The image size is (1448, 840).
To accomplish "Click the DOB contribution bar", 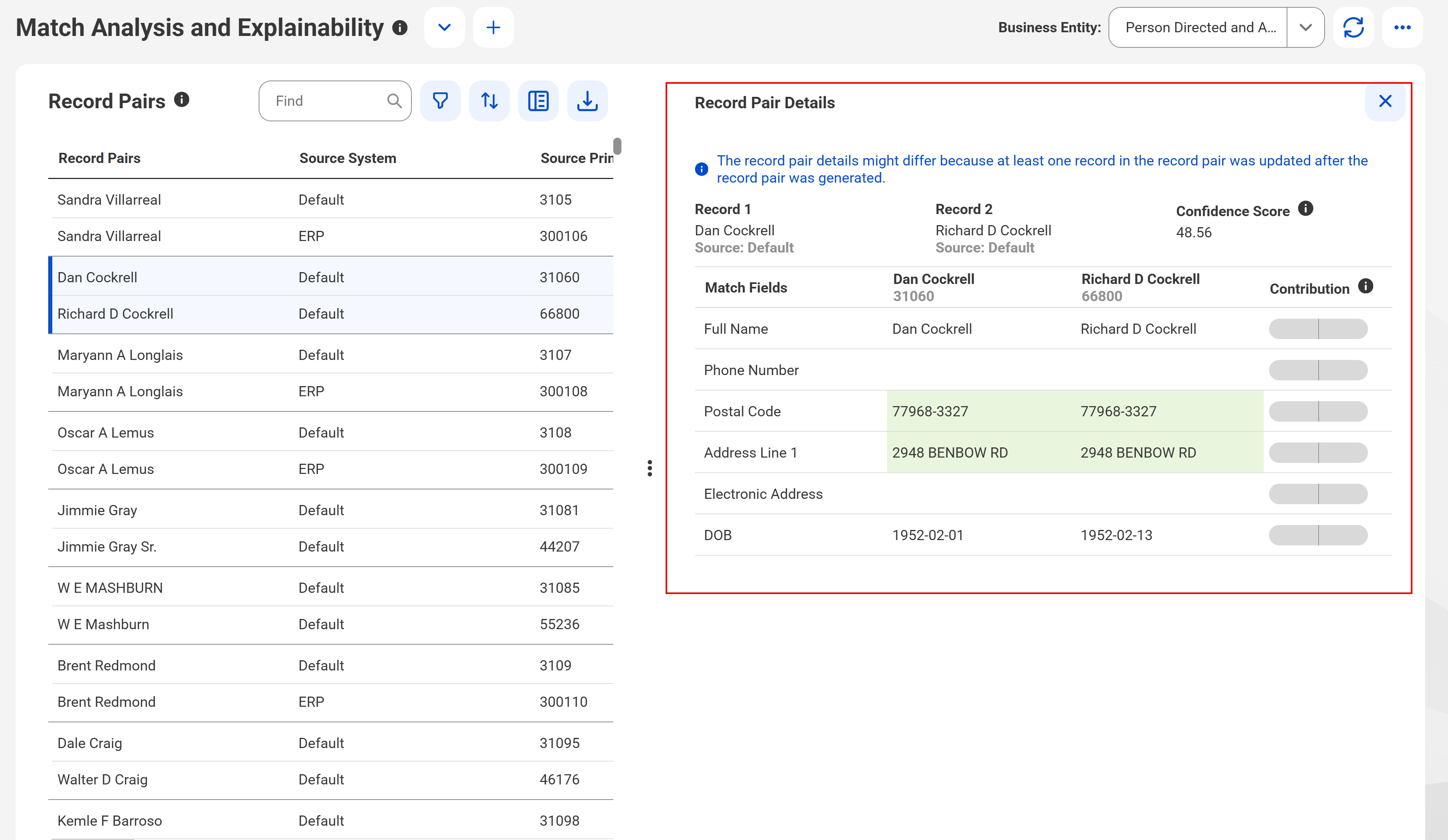I will (x=1318, y=536).
